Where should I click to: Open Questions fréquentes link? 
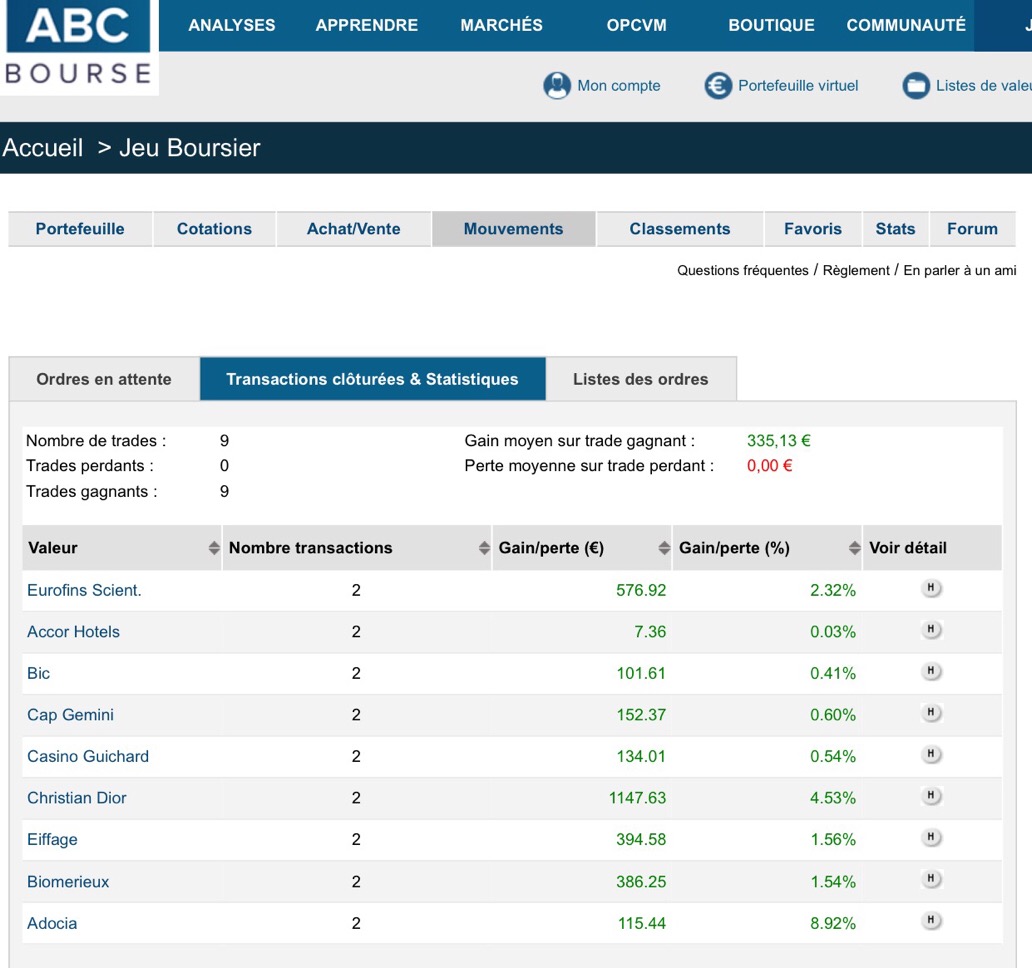click(742, 270)
